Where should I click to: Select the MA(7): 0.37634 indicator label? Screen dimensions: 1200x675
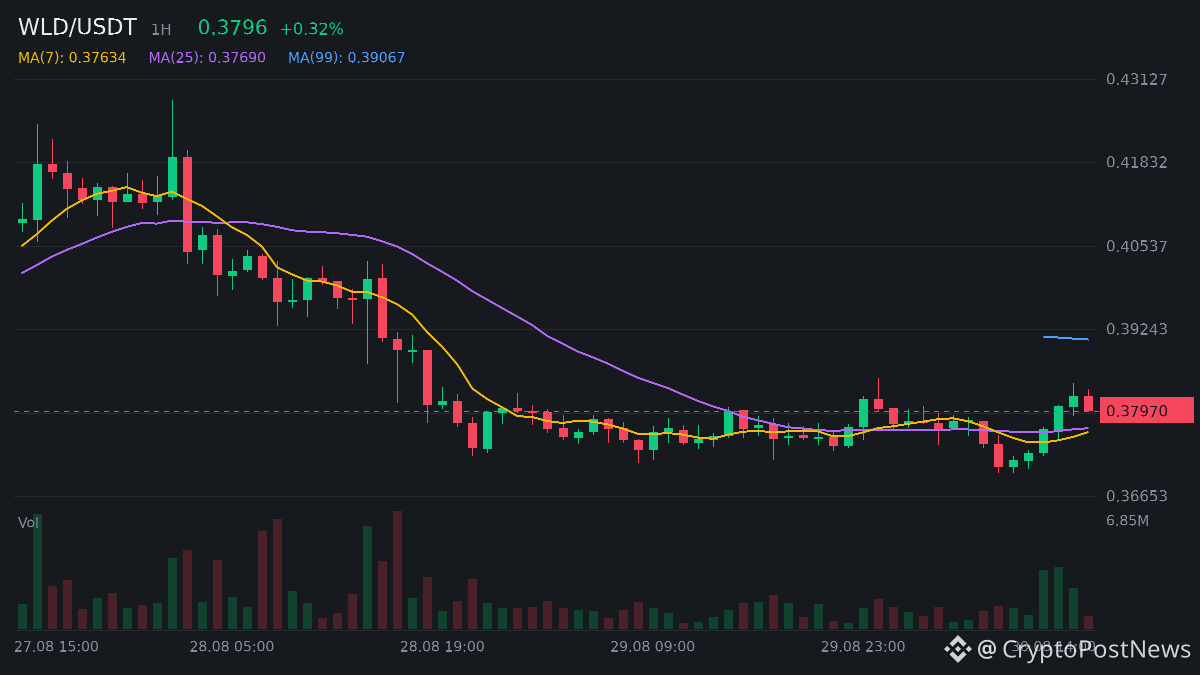[72, 58]
